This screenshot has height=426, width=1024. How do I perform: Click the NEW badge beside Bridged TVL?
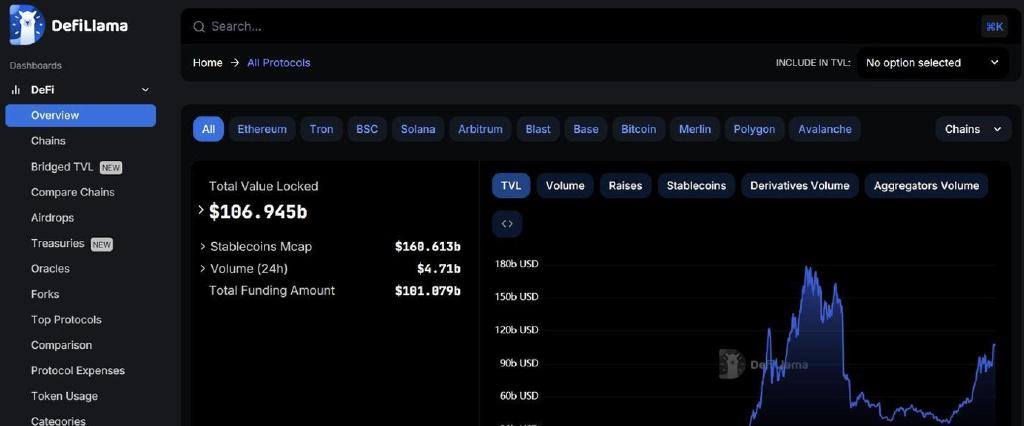[111, 168]
